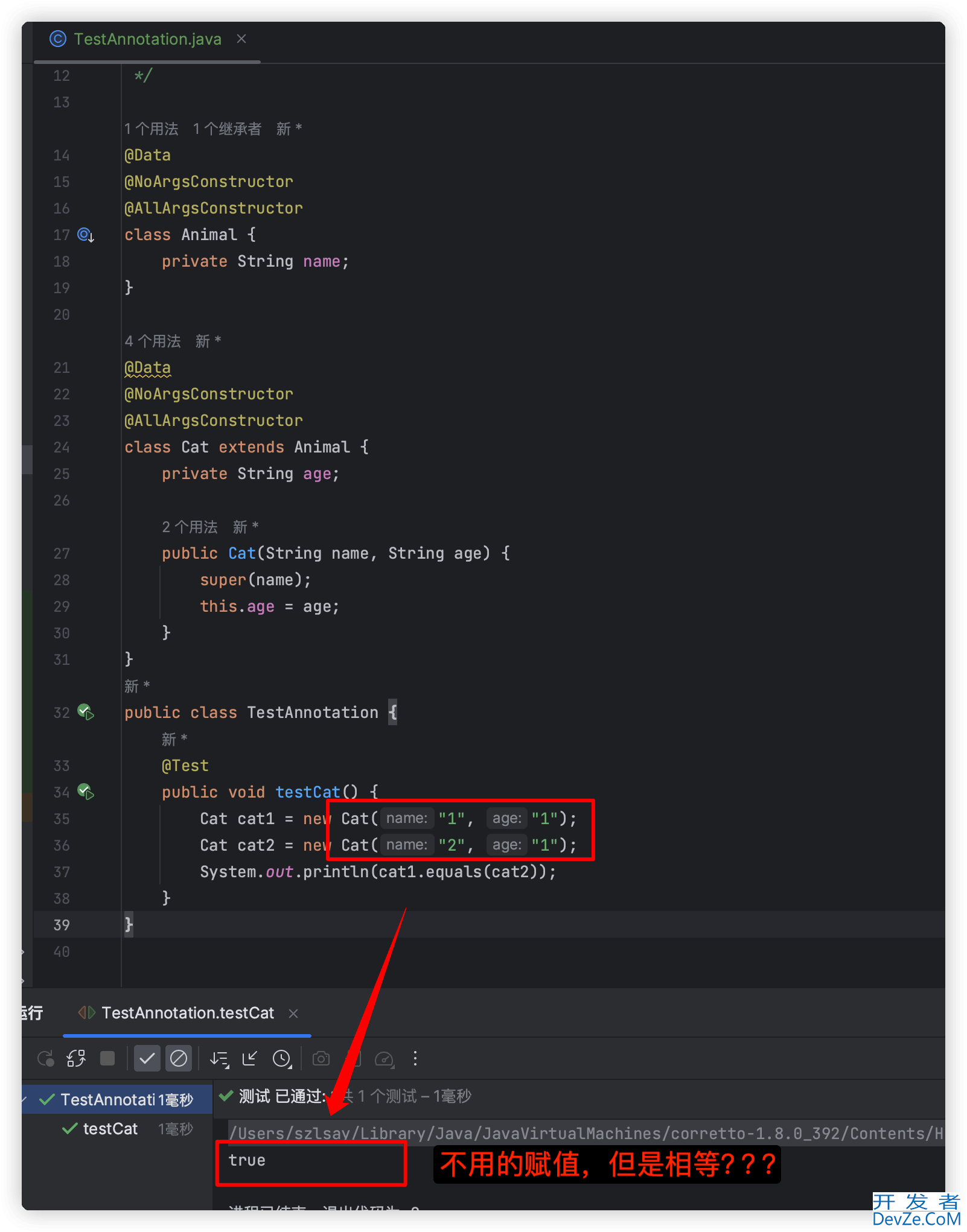Click the 'name:' parameter hint on line 35

click(407, 819)
